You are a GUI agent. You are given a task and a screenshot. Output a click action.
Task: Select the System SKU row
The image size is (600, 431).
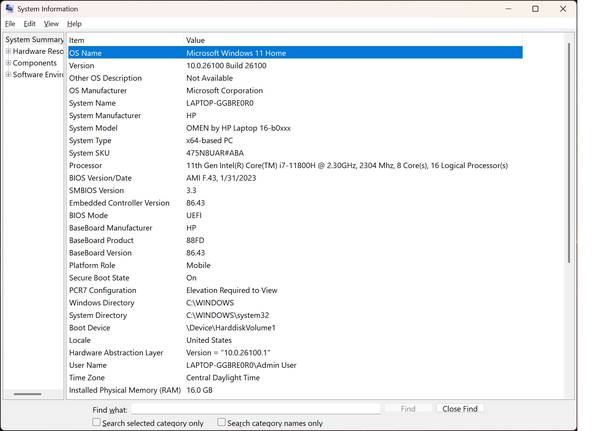[295, 153]
